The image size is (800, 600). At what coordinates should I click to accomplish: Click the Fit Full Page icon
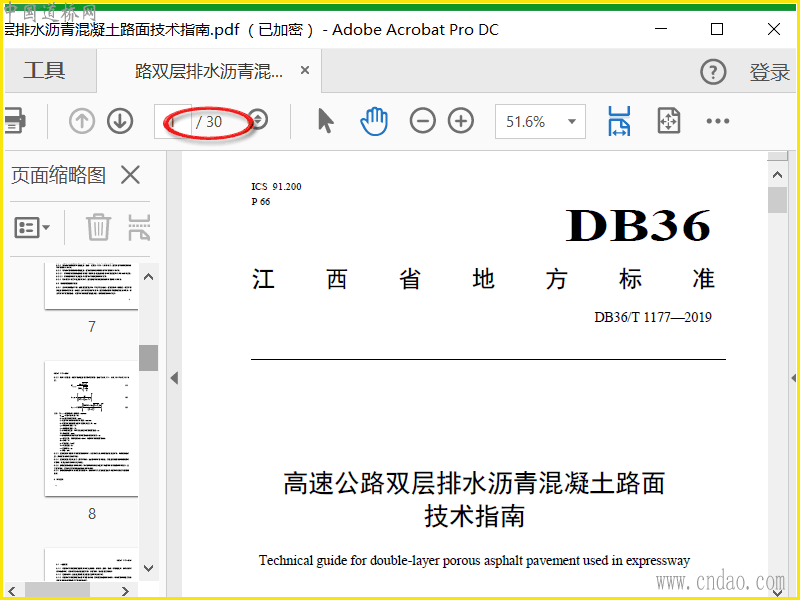669,121
